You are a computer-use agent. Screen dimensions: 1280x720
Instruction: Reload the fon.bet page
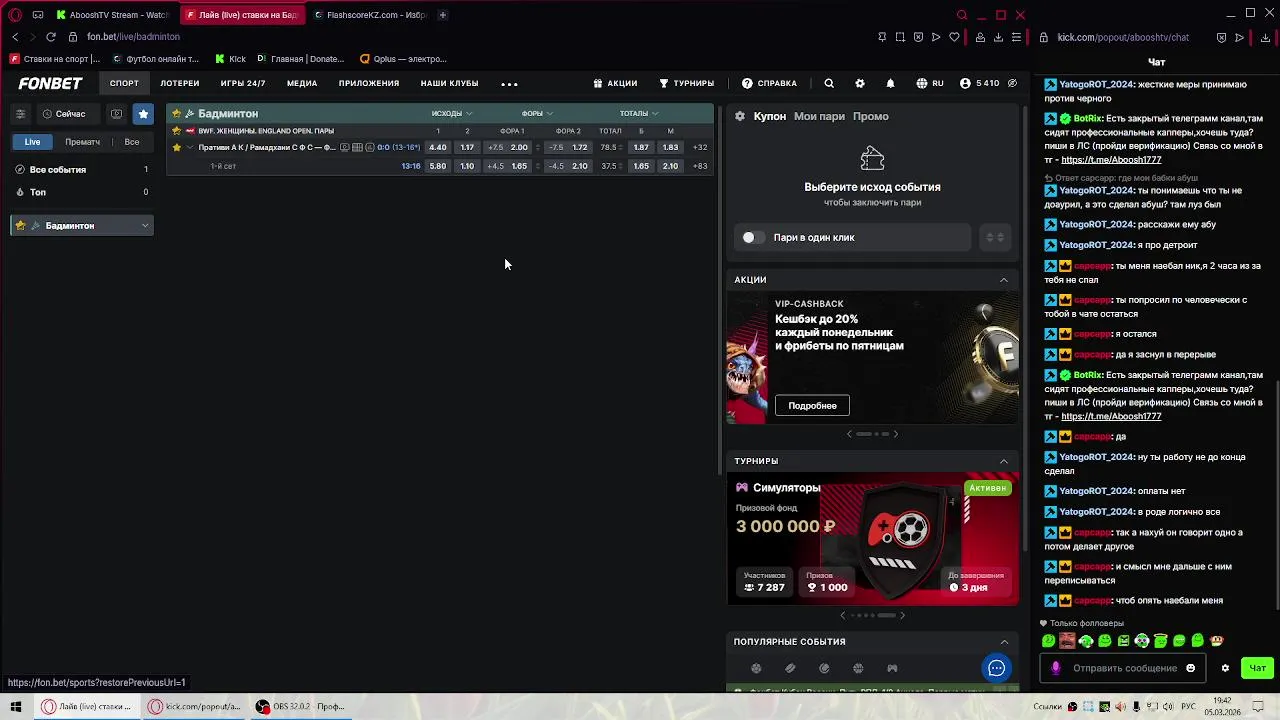pyautogui.click(x=50, y=37)
